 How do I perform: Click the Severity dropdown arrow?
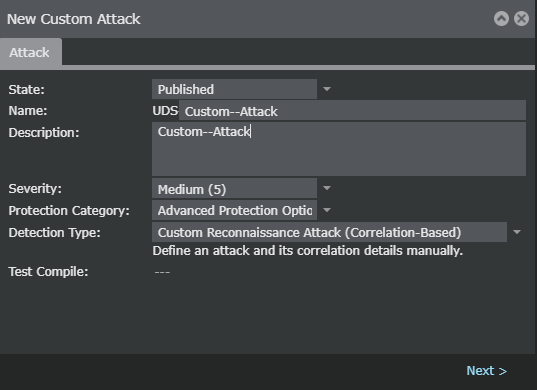(327, 188)
